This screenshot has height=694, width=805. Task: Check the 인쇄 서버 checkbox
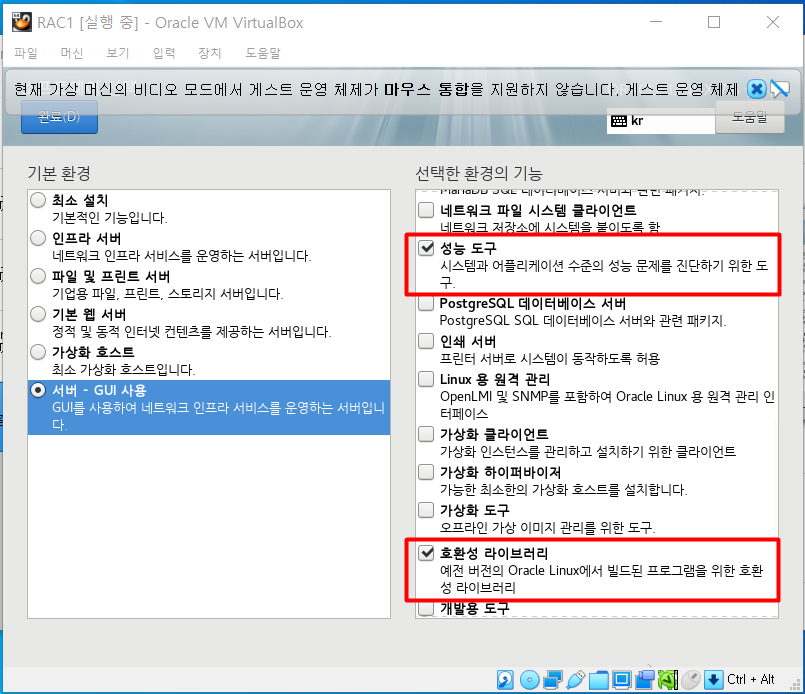[x=426, y=341]
